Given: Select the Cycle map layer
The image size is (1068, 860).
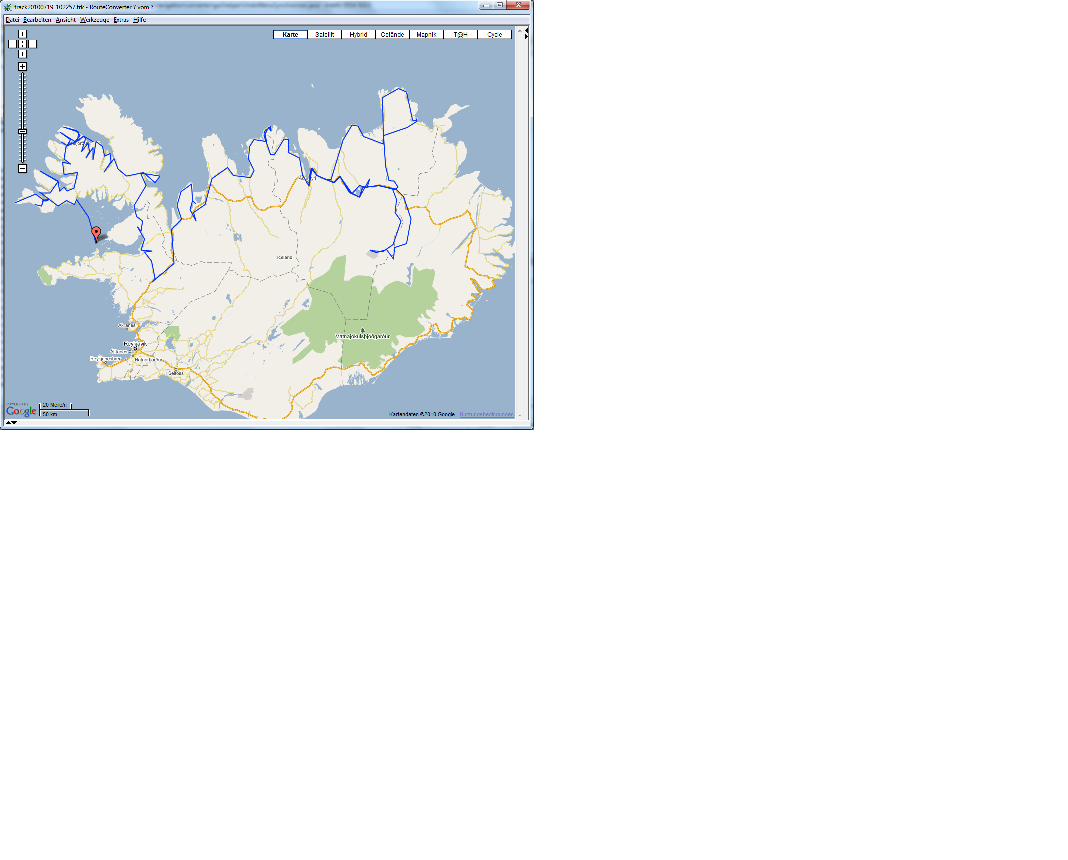Looking at the screenshot, I should click(494, 35).
